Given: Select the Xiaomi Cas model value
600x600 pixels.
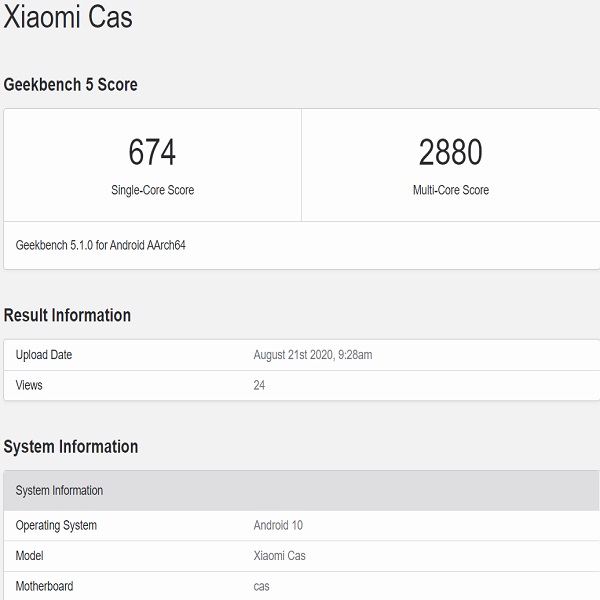Looking at the screenshot, I should click(279, 556).
